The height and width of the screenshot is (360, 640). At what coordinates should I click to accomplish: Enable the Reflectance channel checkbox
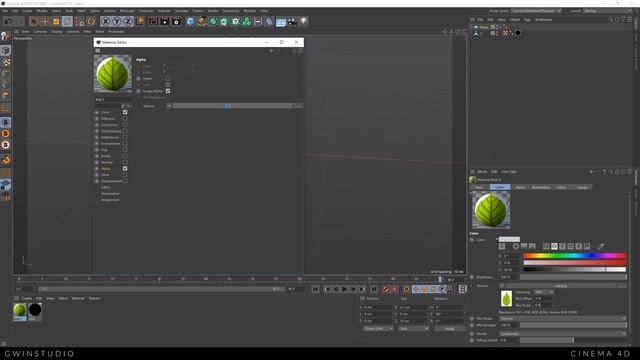point(125,138)
